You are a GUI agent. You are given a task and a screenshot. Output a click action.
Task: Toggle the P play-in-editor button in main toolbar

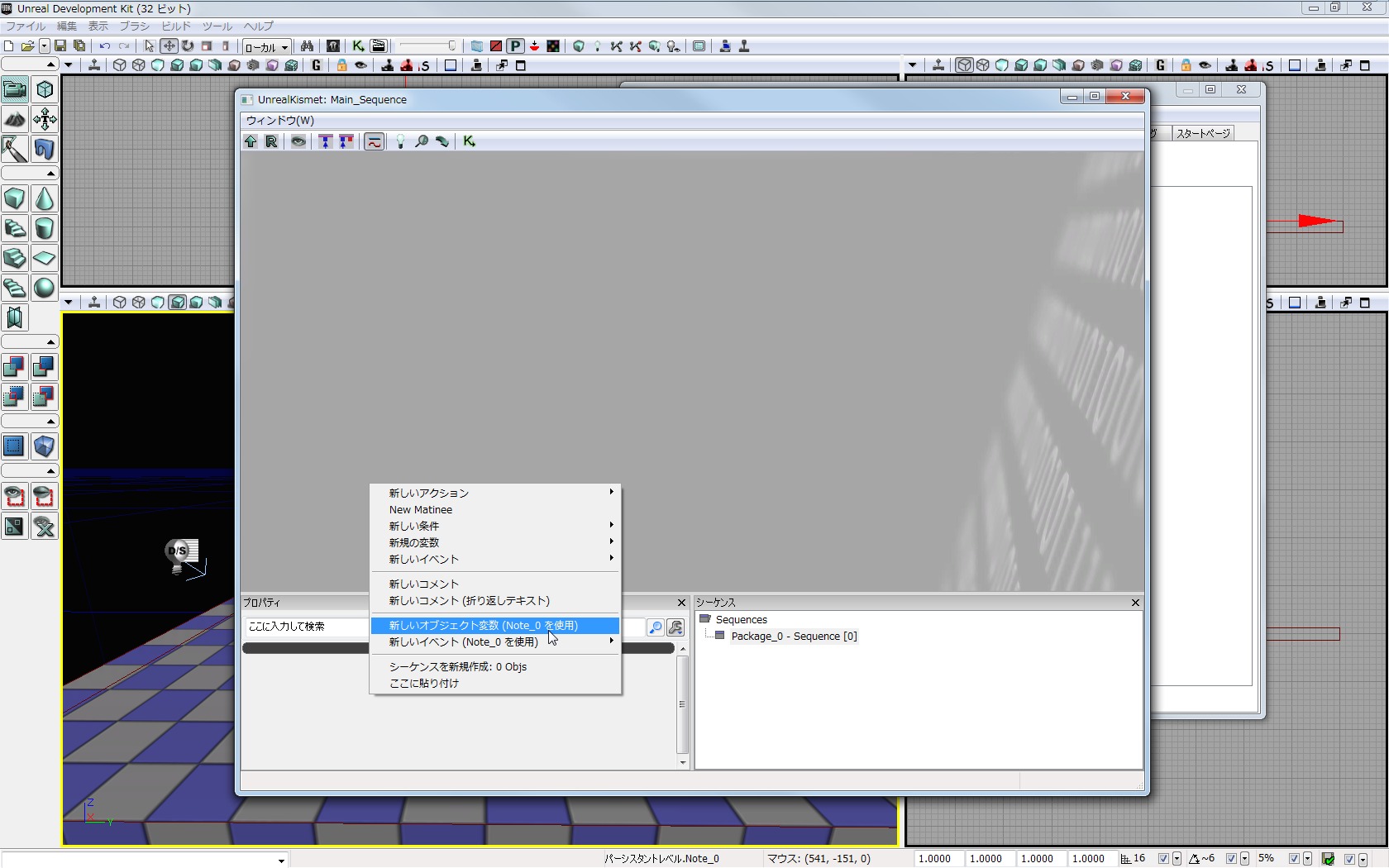point(515,46)
